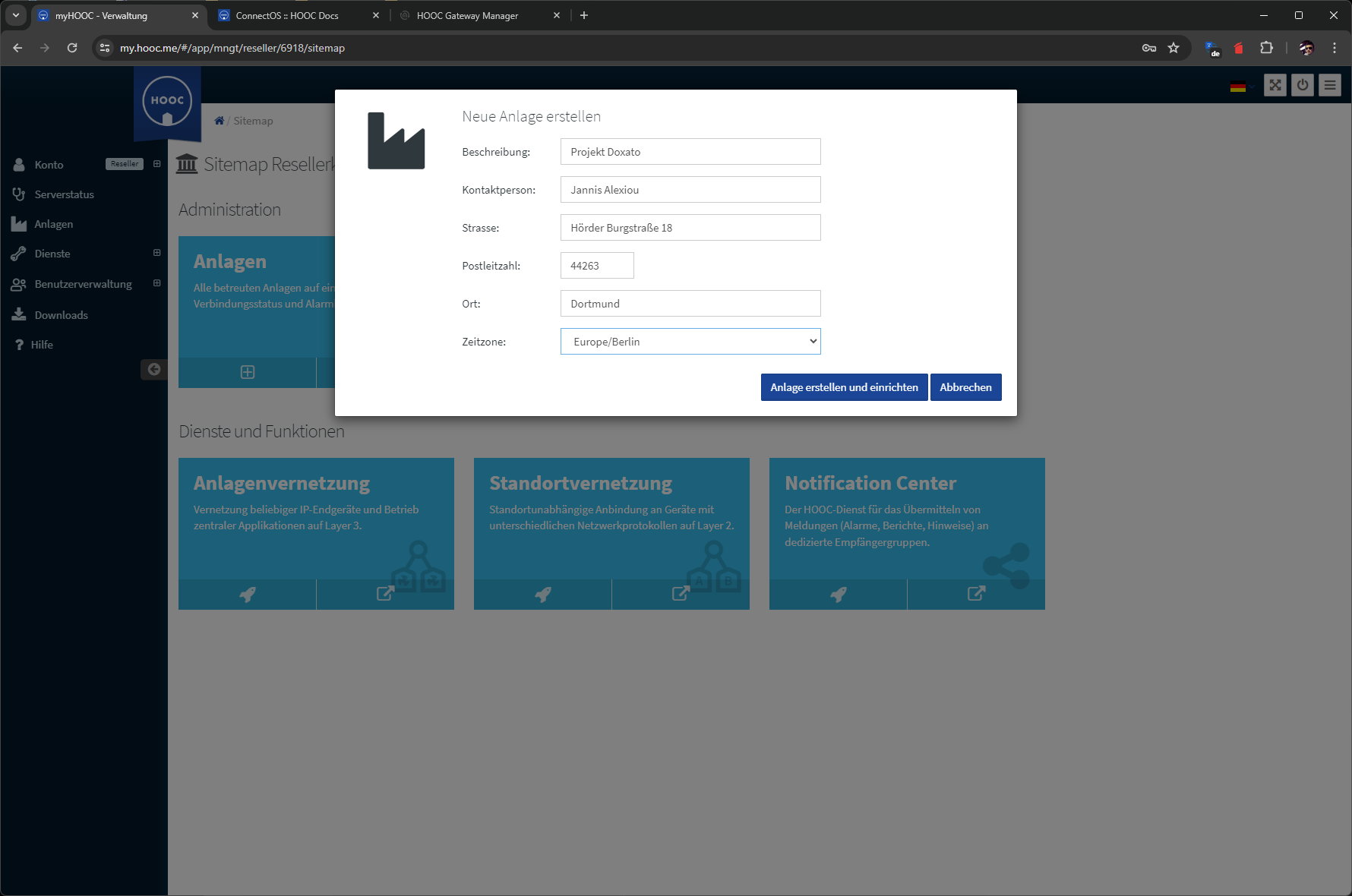Image resolution: width=1352 pixels, height=896 pixels.
Task: Collapse the sidebar with the arrow icon
Action: (154, 369)
